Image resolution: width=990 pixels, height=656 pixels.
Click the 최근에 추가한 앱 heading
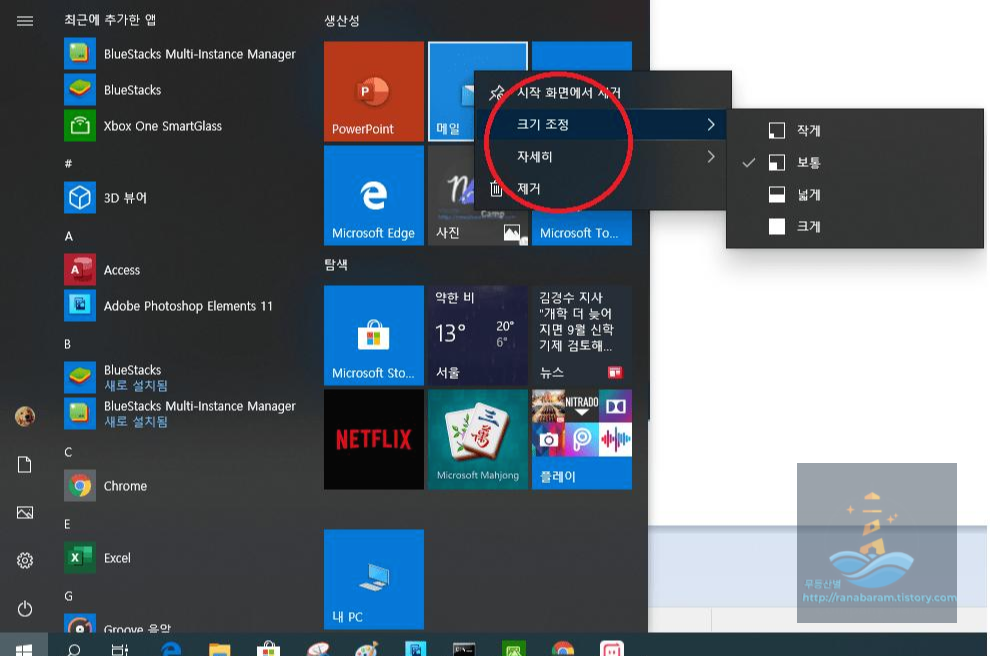pos(110,20)
